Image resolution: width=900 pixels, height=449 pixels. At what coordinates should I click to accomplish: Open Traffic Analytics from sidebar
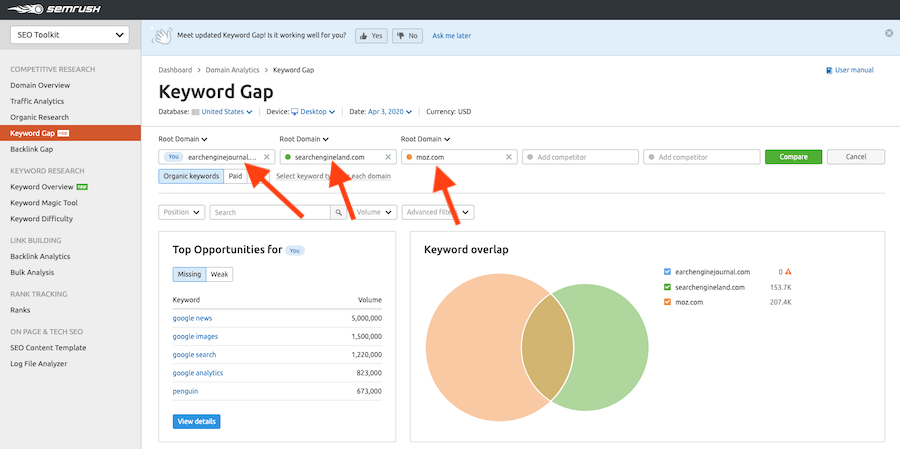37,102
